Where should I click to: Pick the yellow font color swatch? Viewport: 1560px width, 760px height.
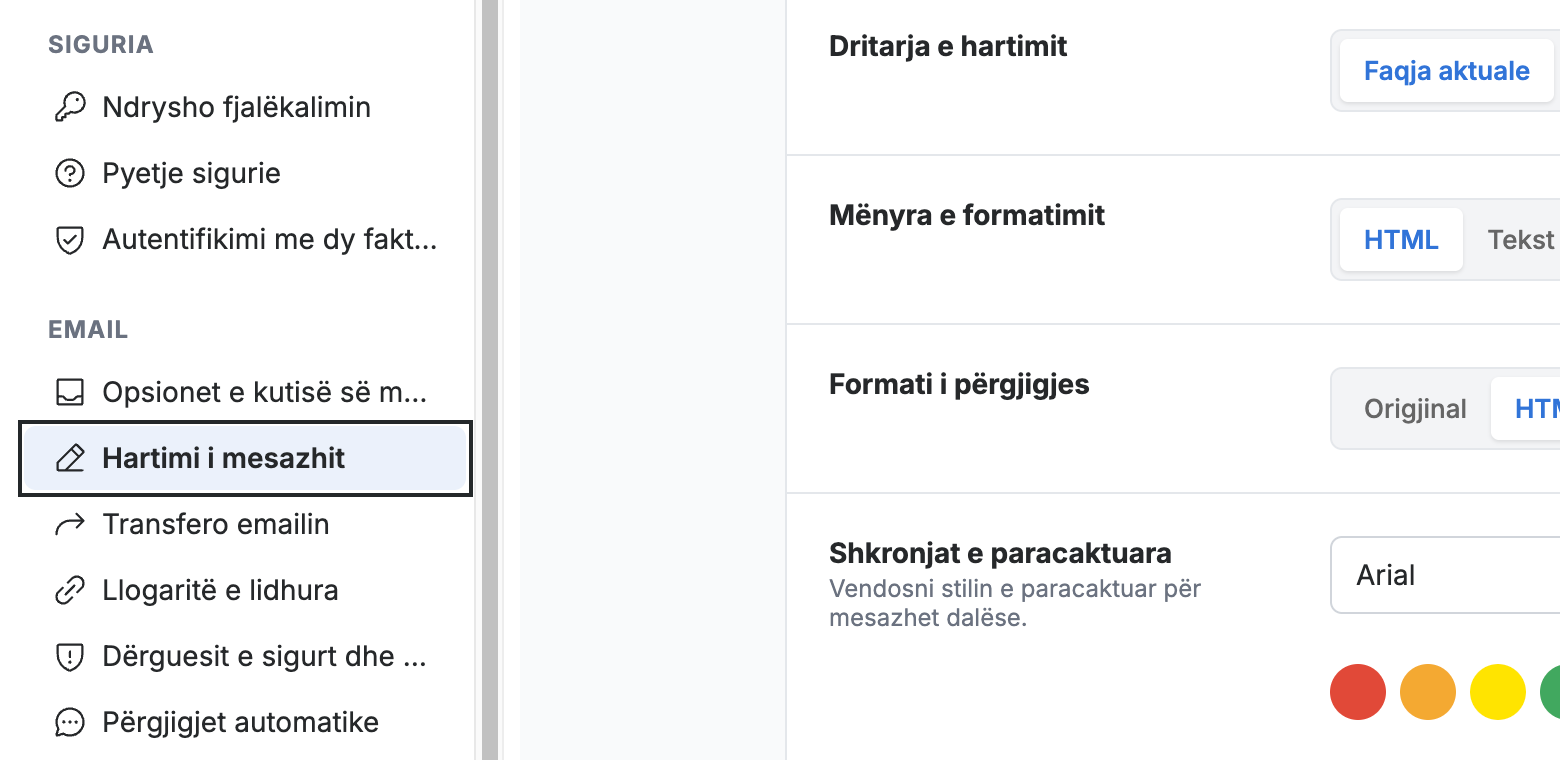[1498, 691]
